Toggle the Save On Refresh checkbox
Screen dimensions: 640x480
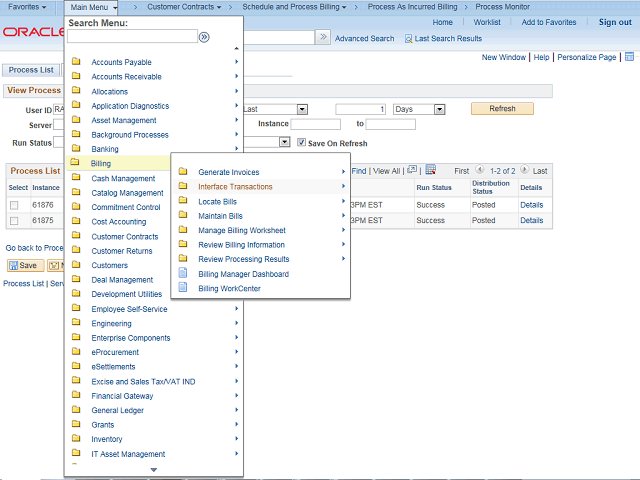(x=302, y=143)
